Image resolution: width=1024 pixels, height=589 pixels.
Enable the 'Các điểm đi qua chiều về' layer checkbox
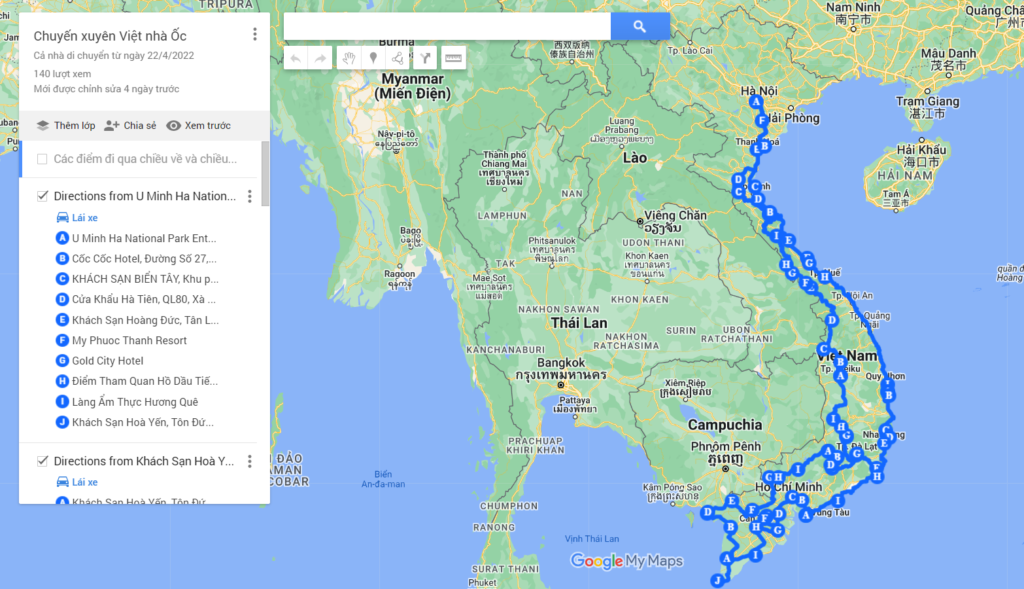(42, 159)
